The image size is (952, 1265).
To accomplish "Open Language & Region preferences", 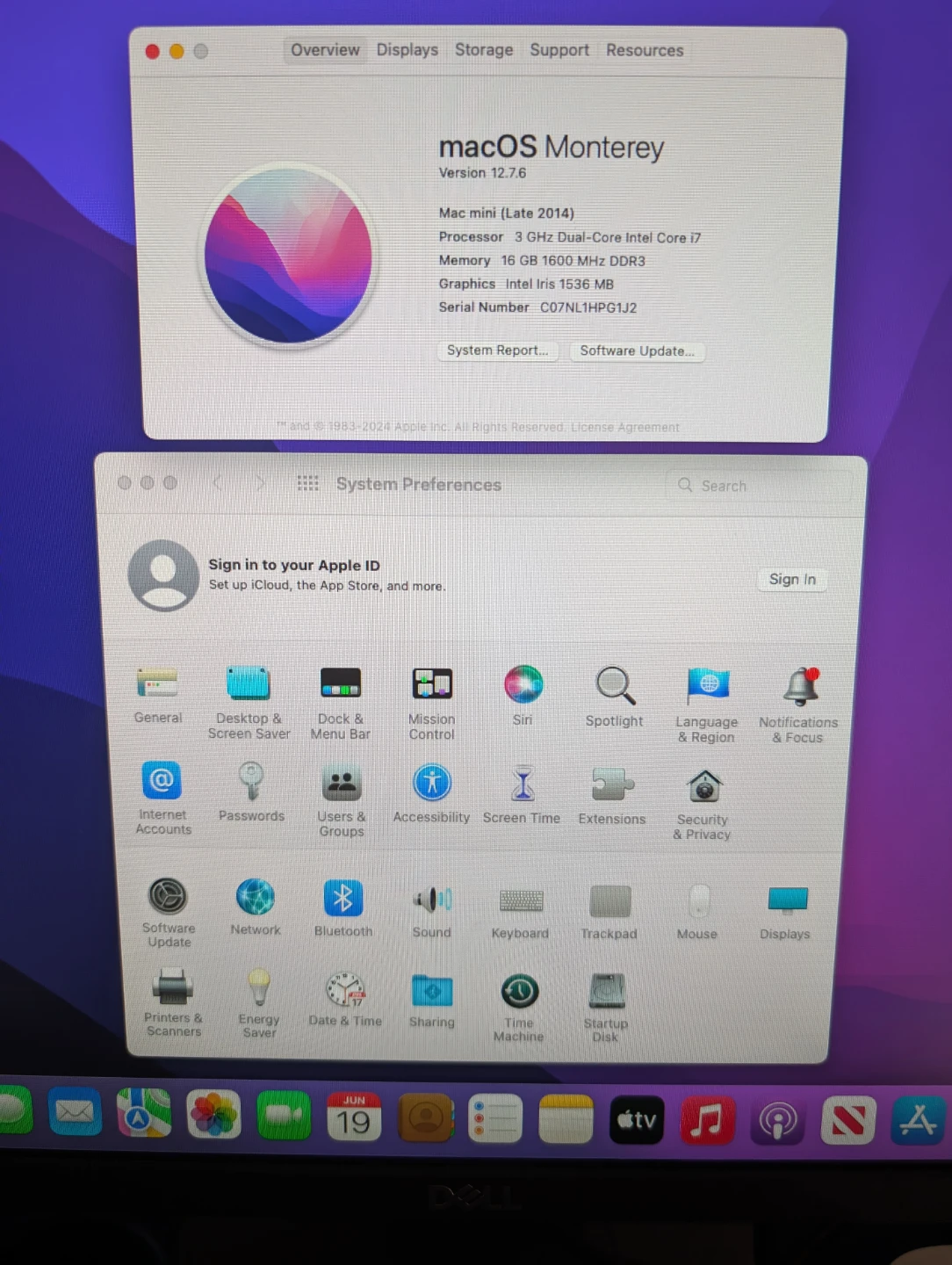I will (x=708, y=687).
